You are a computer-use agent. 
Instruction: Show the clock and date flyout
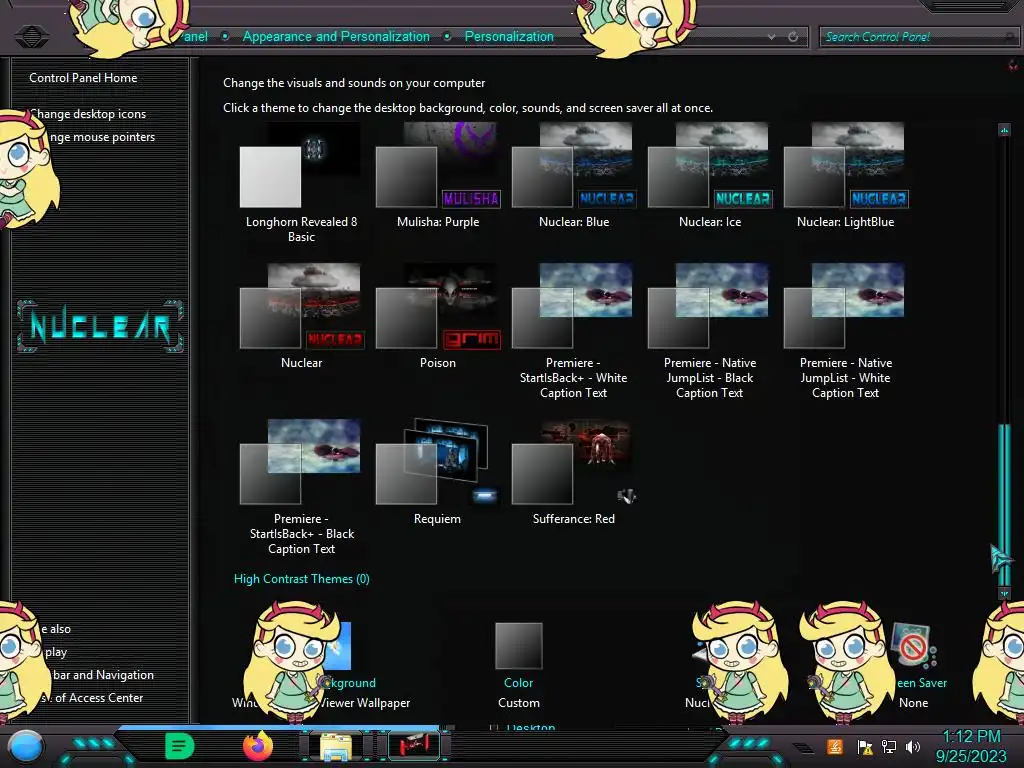(971, 746)
